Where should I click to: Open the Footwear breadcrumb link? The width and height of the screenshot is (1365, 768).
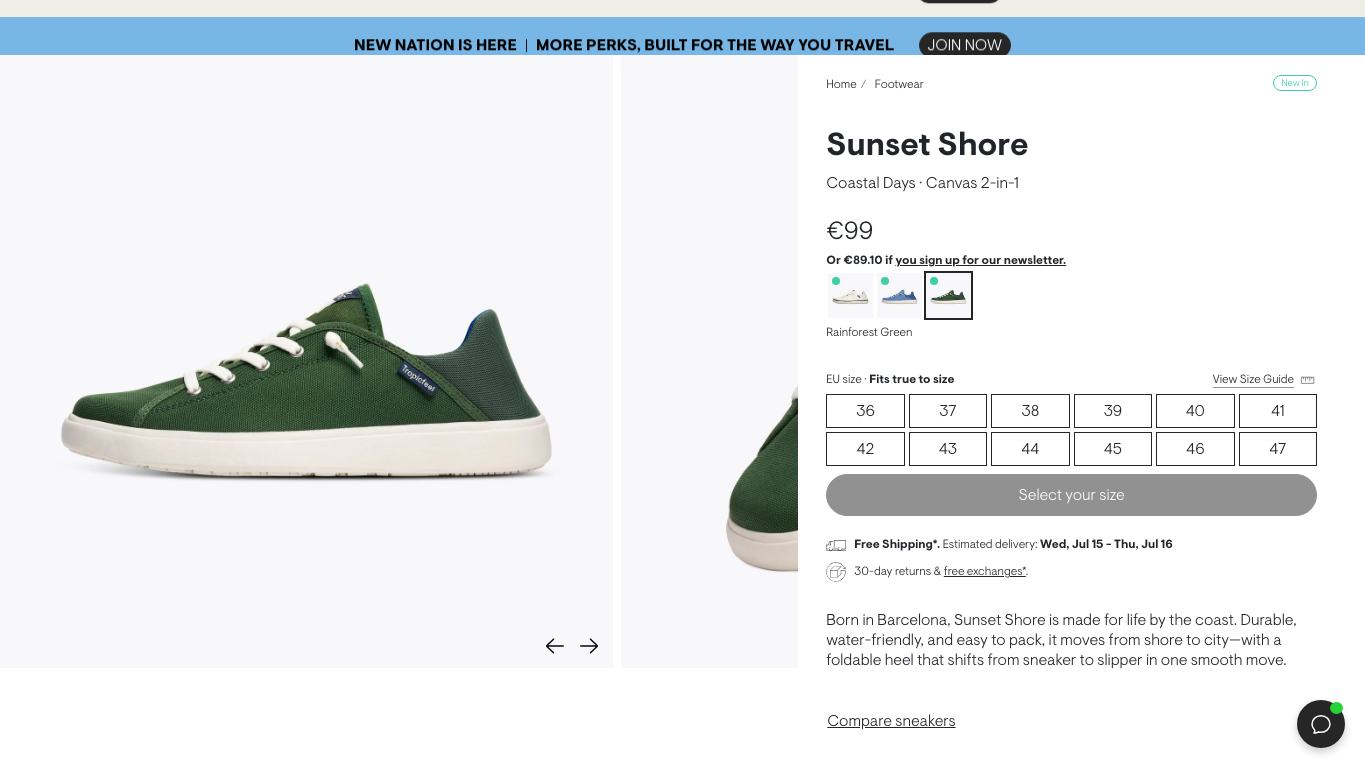[x=898, y=85]
